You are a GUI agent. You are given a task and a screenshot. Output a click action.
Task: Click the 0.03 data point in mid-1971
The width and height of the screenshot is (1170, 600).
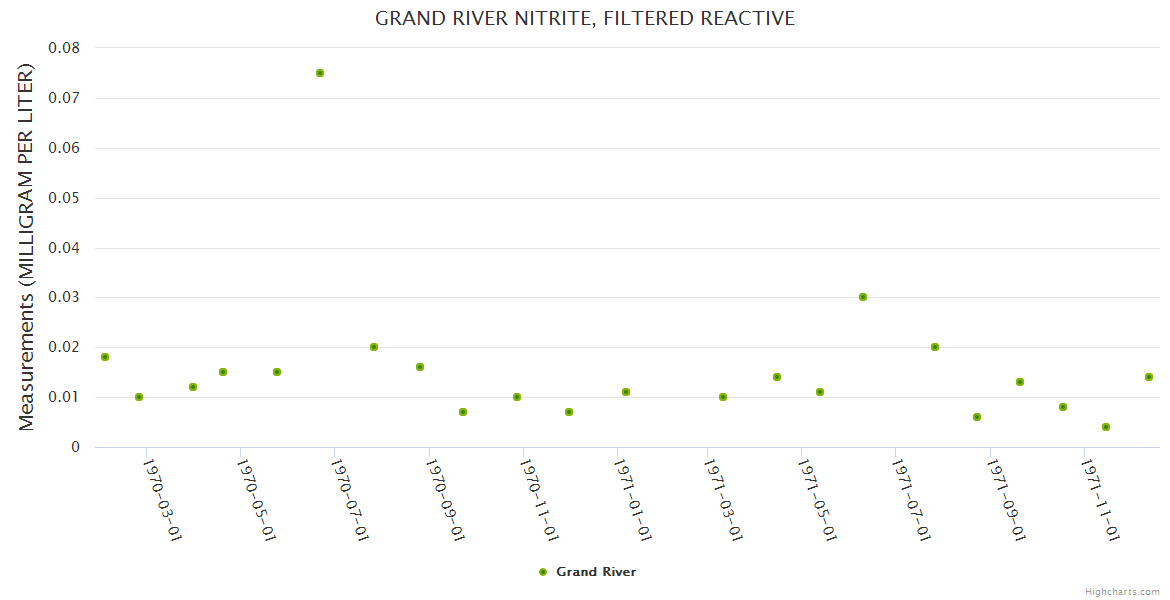[x=863, y=297]
